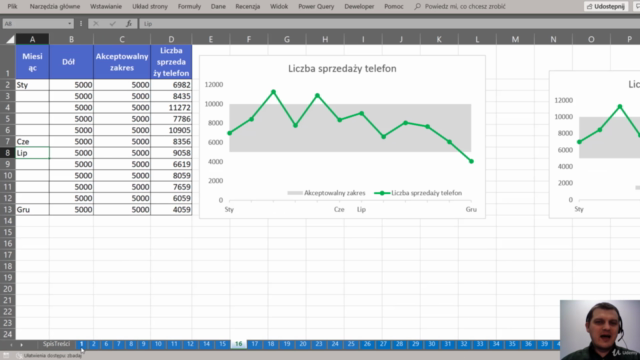The image size is (640, 360).
Task: Open the Układ strony tab
Action: (150, 7)
